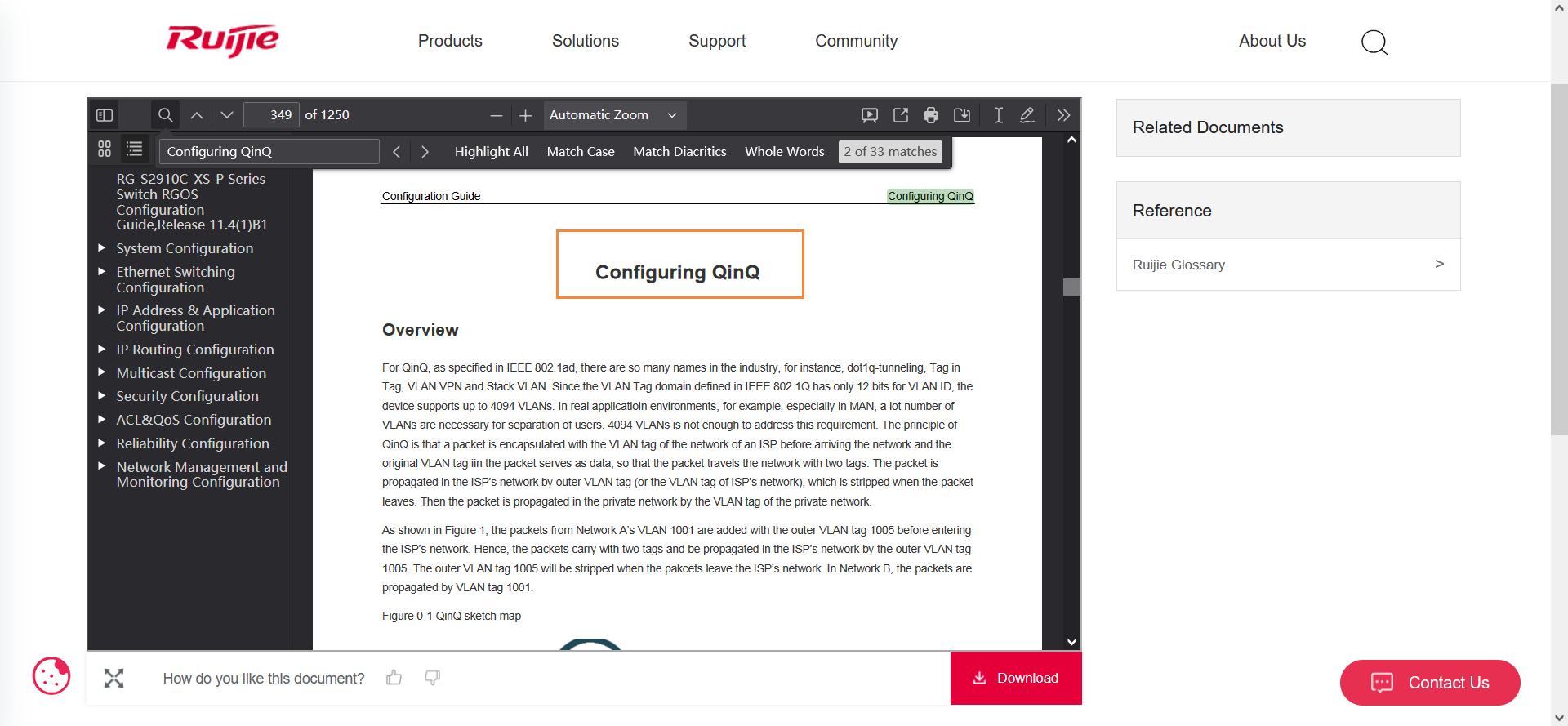
Task: Click the 'Overview' section heading
Action: (x=421, y=330)
